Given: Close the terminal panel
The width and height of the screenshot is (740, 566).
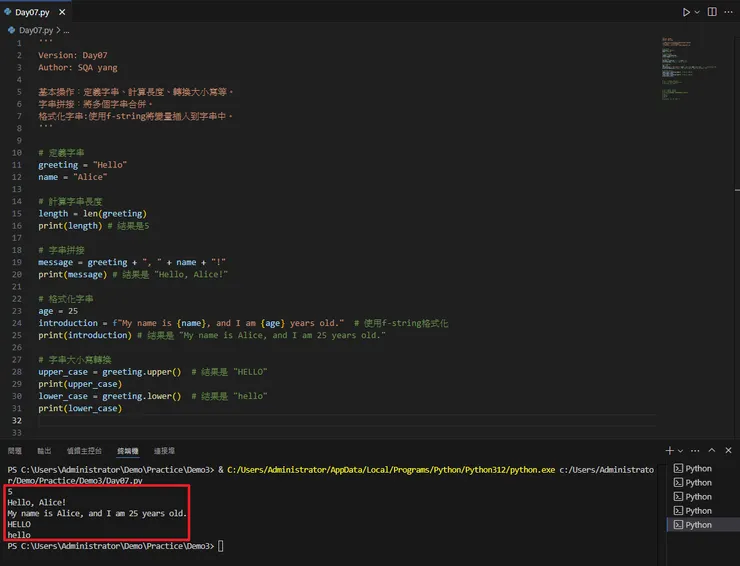Looking at the screenshot, I should click(728, 450).
